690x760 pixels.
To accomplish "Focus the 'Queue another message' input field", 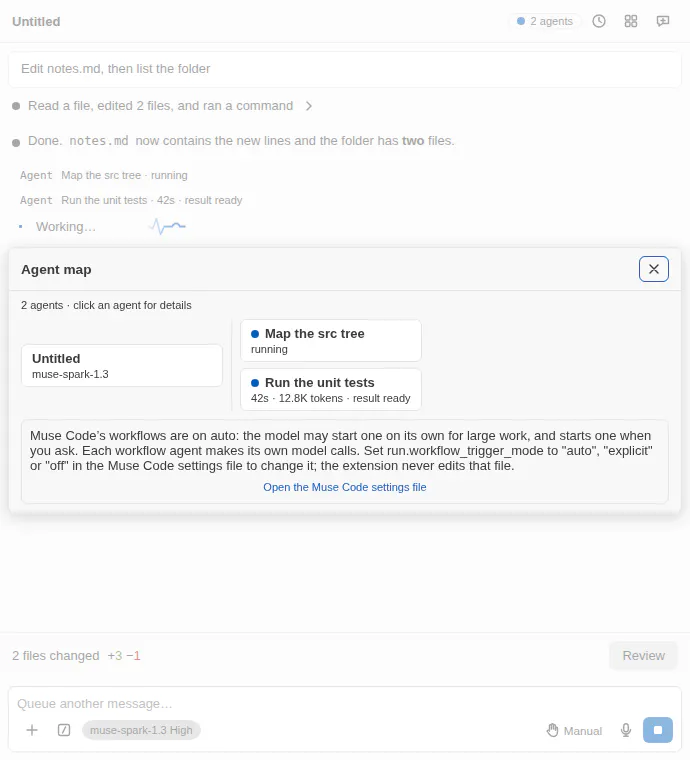I will (x=345, y=704).
